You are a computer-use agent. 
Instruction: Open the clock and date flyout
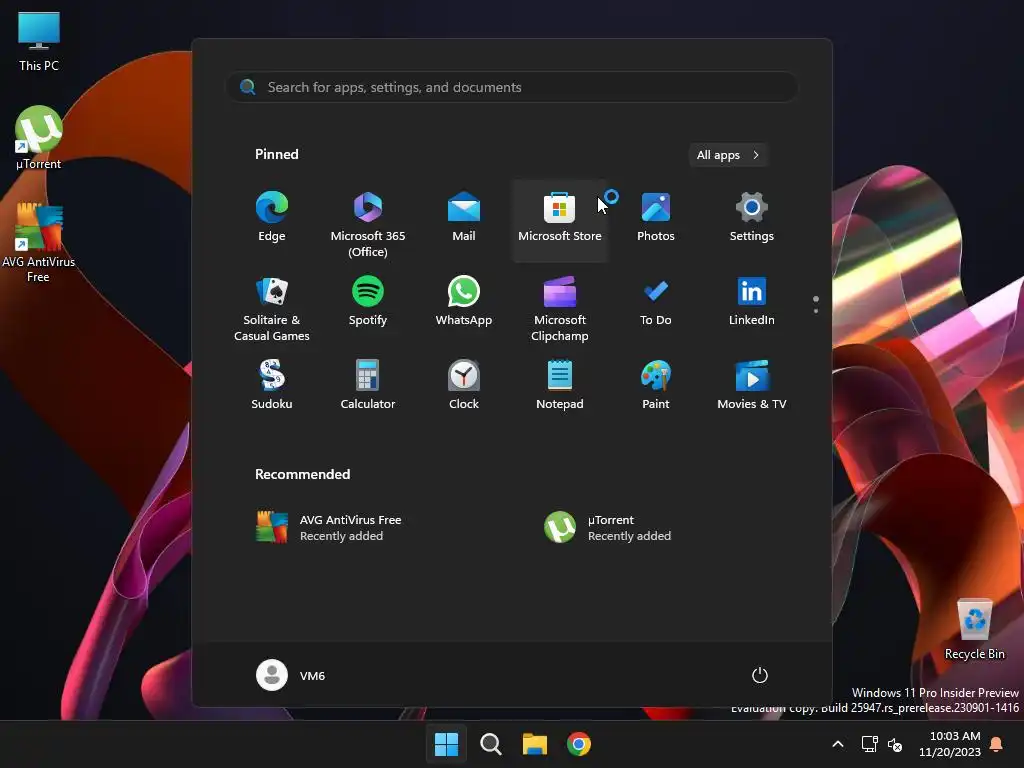tap(950, 744)
